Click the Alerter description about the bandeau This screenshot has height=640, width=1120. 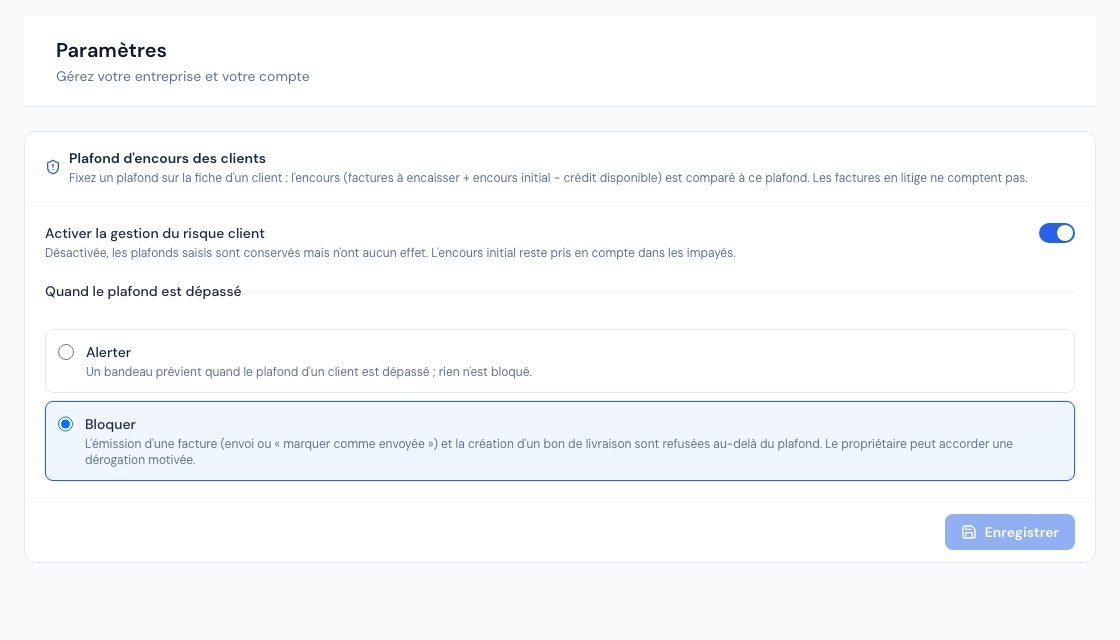(309, 371)
